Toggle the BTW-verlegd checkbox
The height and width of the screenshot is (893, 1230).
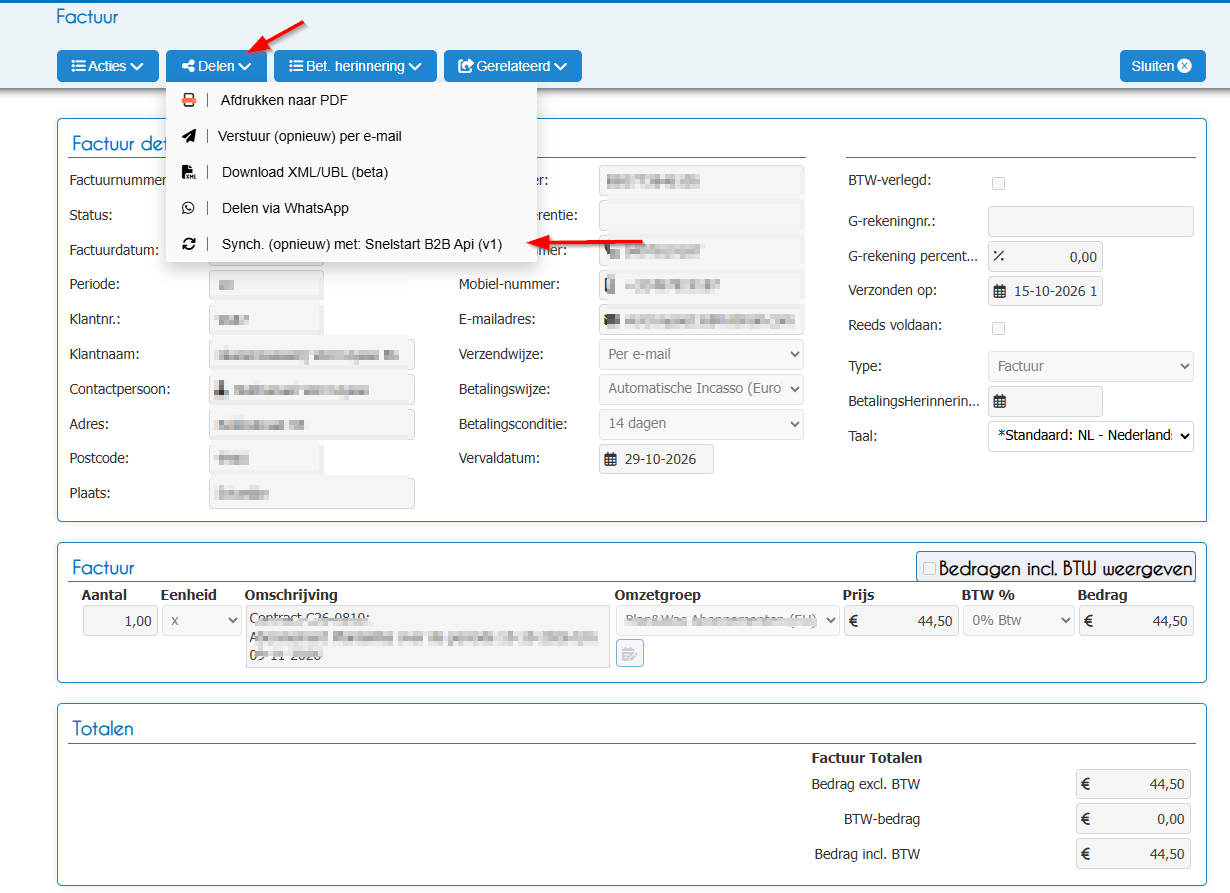[998, 183]
